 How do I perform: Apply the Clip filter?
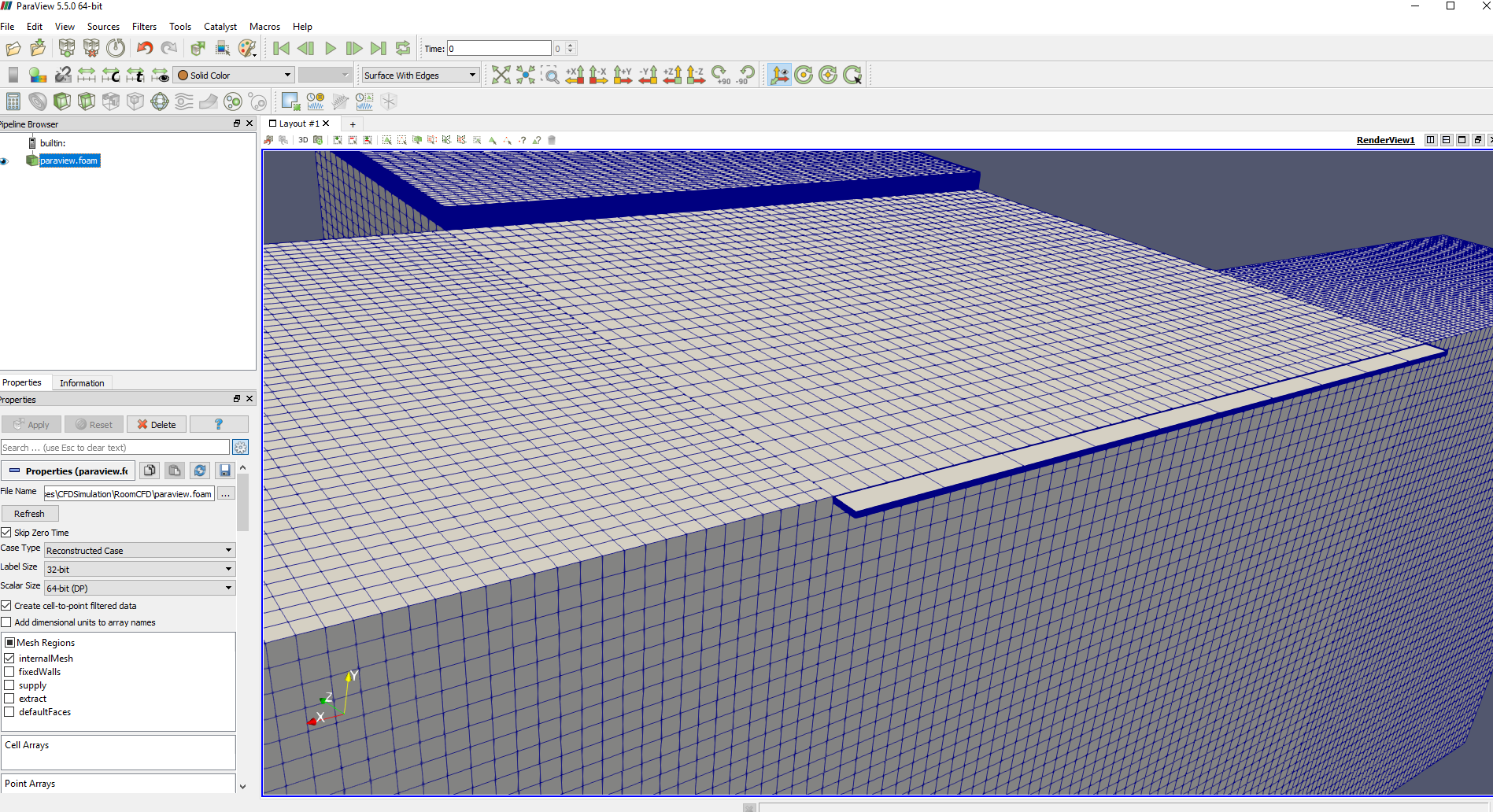pos(62,101)
